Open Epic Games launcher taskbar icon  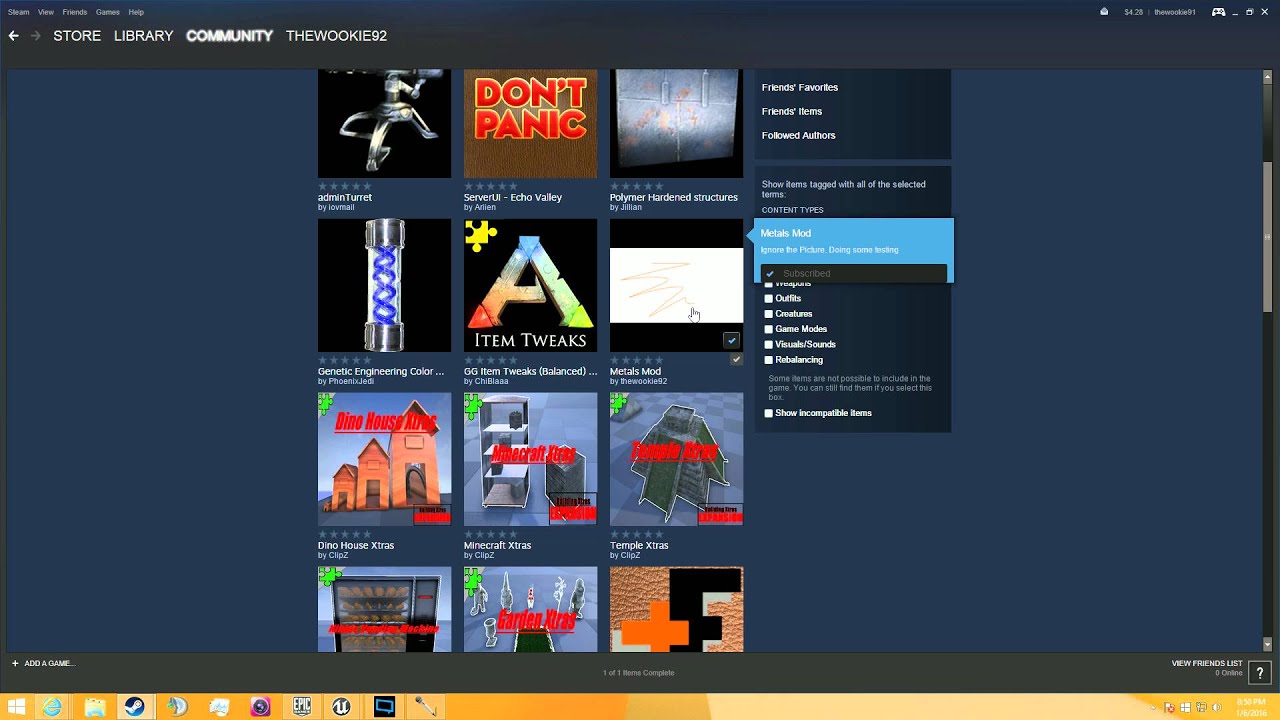(301, 707)
